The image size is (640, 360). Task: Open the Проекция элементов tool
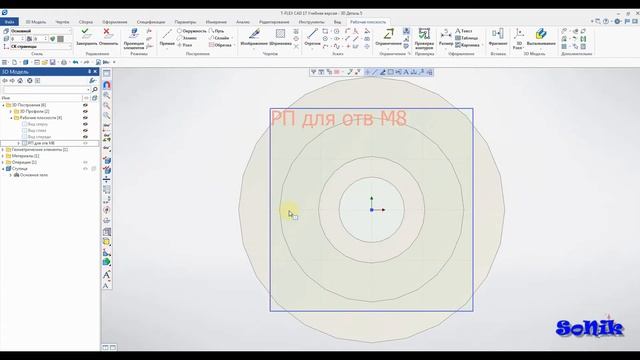(x=134, y=38)
